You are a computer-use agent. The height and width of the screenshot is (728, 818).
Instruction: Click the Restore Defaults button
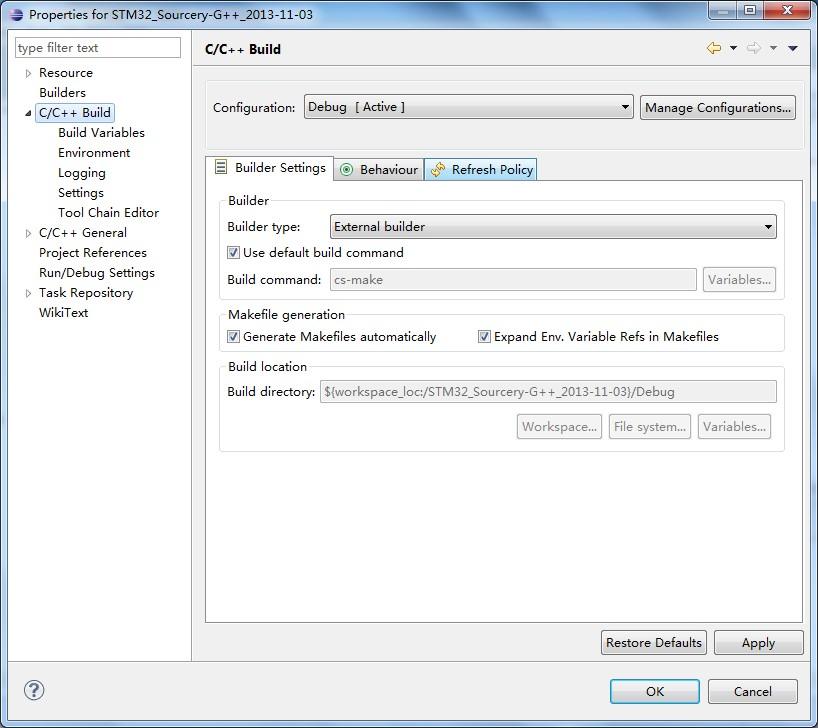click(653, 642)
